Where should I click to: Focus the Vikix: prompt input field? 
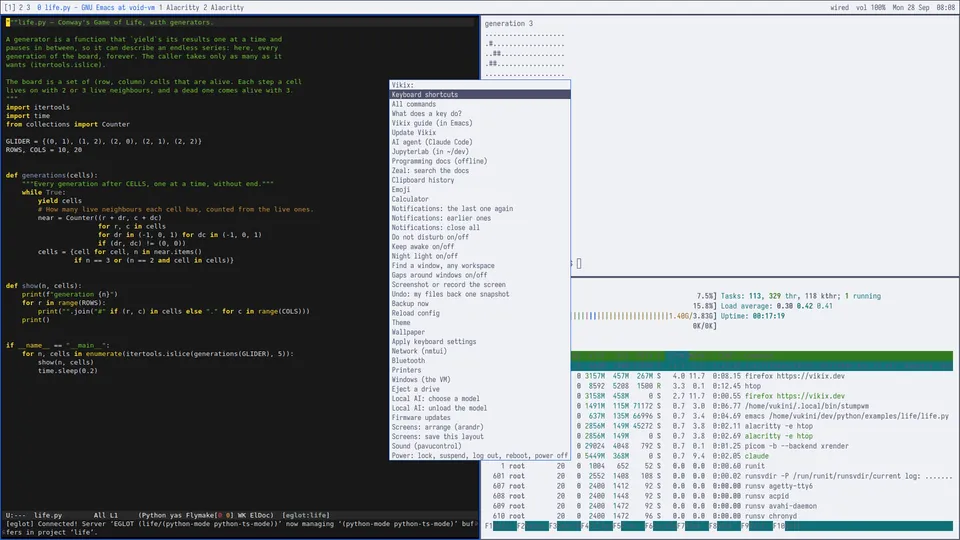coord(480,85)
